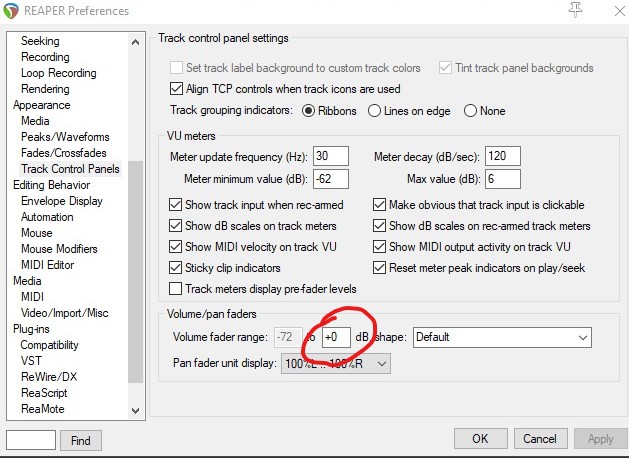Viewport: 629px width, 458px height.
Task: Open the fader shape Default dropdown
Action: coord(502,337)
